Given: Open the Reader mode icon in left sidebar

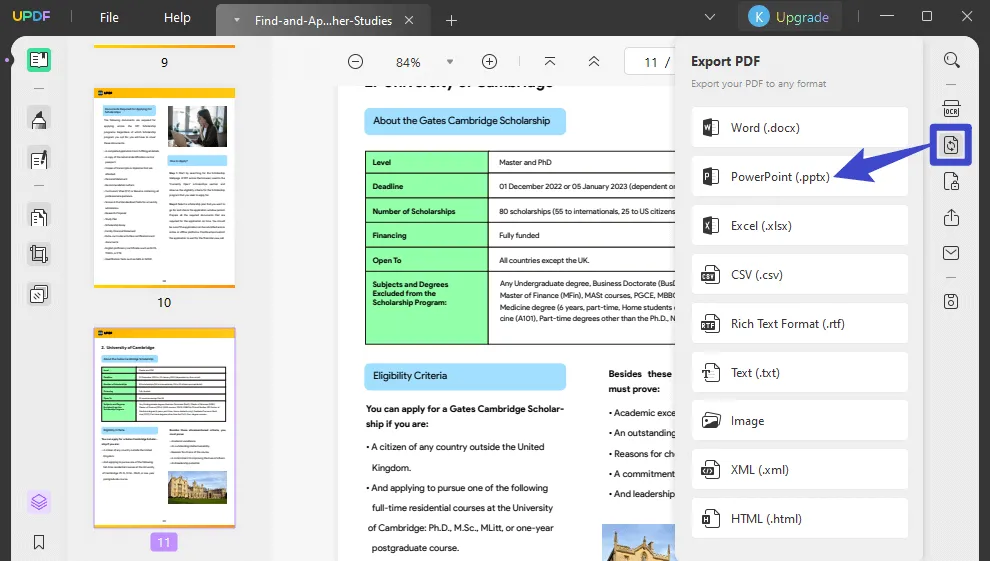Looking at the screenshot, I should click(x=39, y=61).
